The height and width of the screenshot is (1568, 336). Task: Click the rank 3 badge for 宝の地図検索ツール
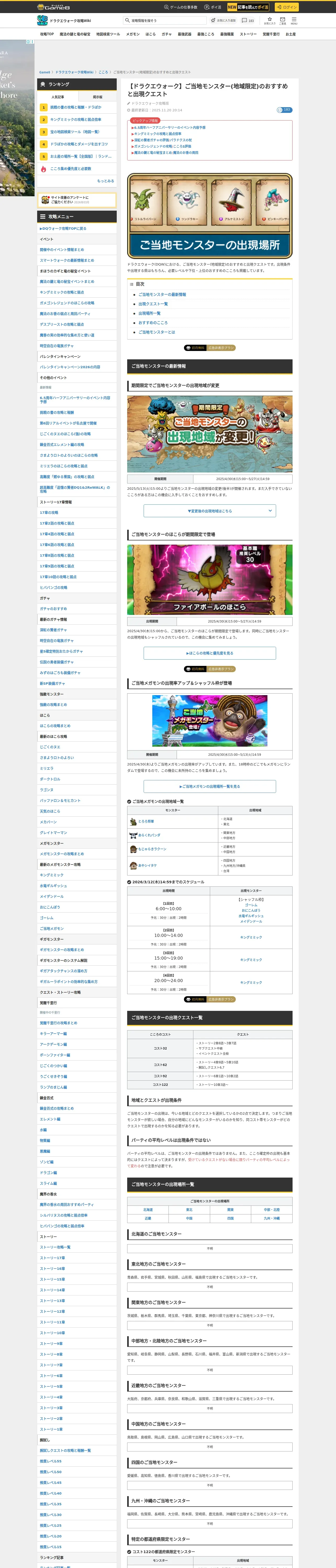(43, 131)
